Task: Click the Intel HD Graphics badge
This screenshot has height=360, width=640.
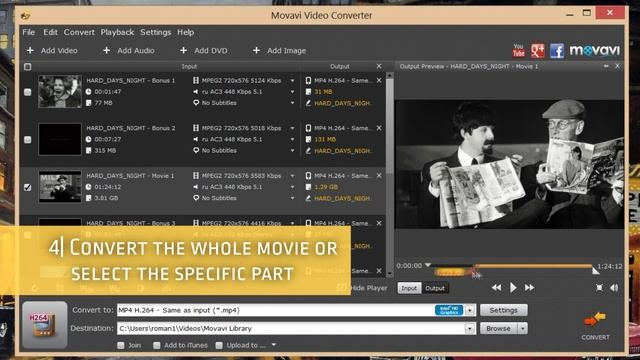Action: 449,310
